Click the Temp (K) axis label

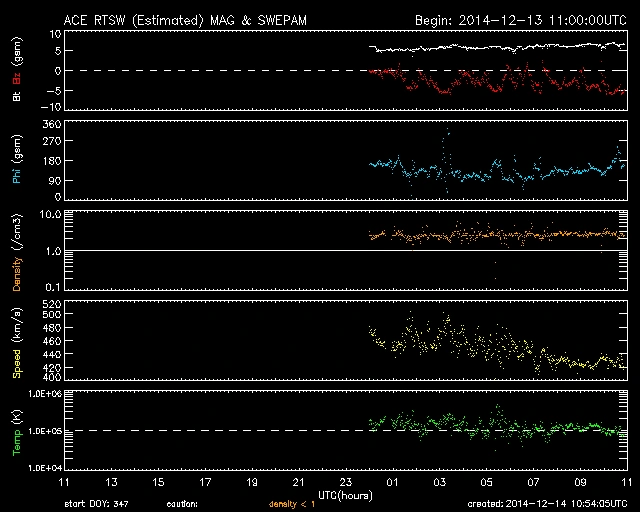[17, 431]
